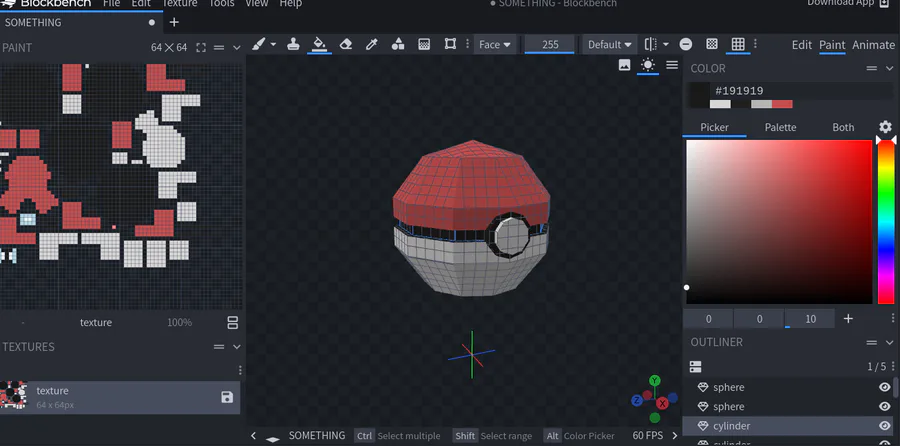Switch to the Picker color tab

[715, 127]
